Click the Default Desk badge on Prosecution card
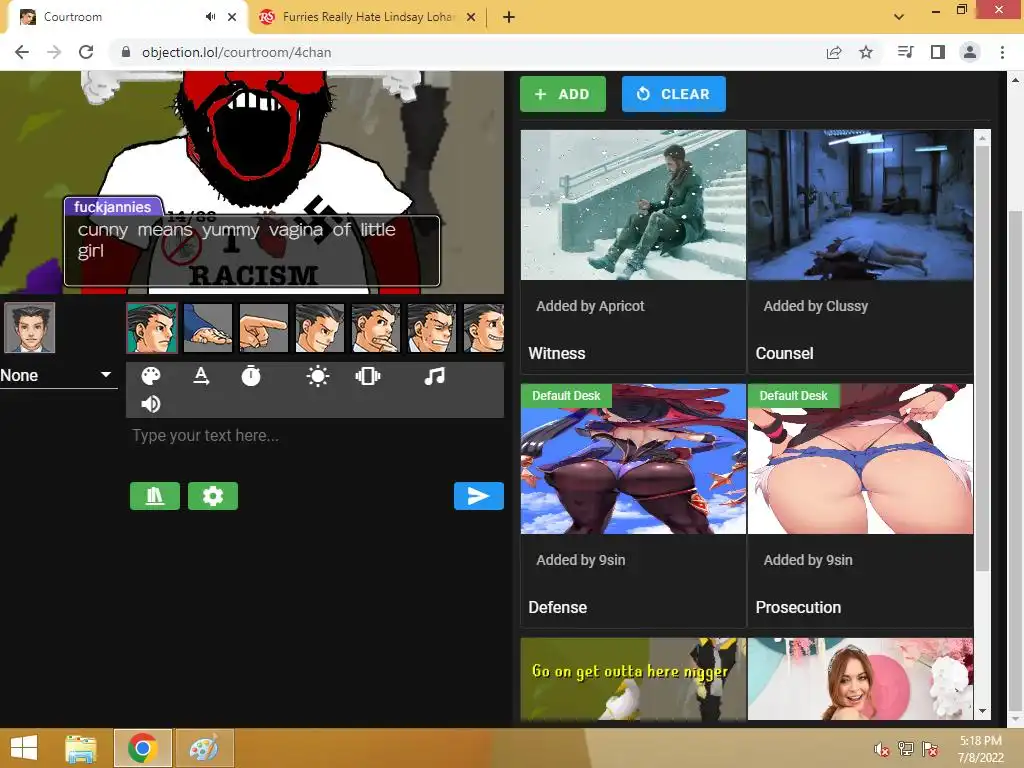1024x768 pixels. pos(793,396)
